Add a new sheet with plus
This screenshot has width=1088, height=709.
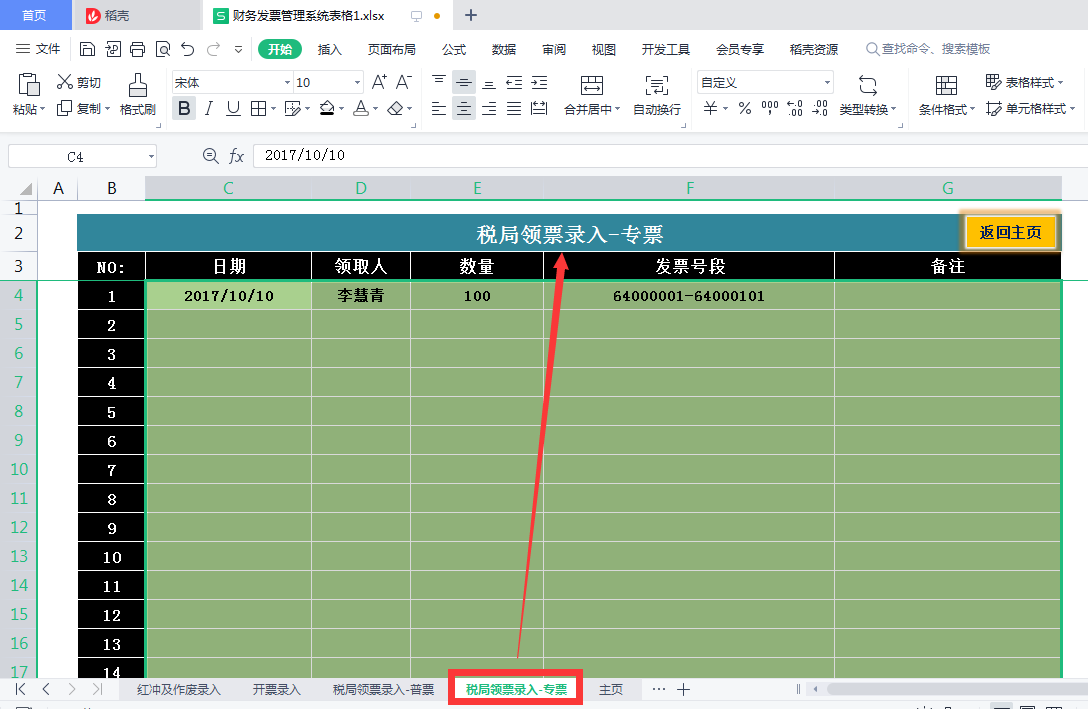[683, 690]
